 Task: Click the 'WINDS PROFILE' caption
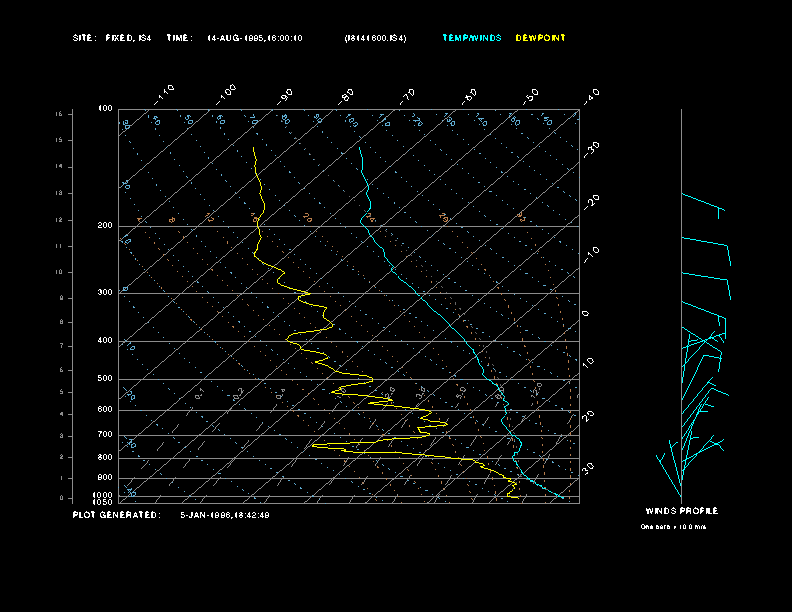681,511
